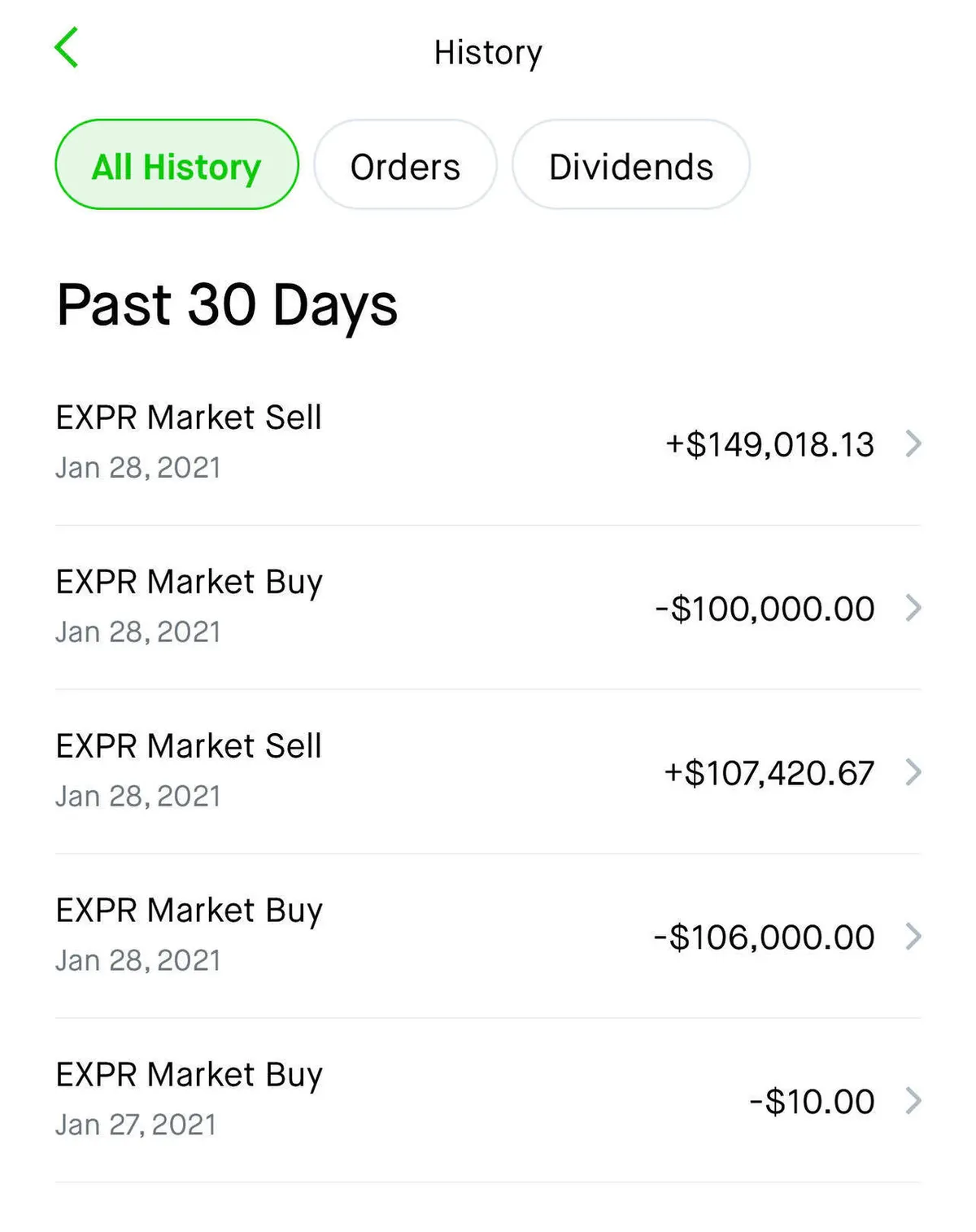The image size is (976, 1232).
Task: Open the EXPR Market Buy for $106,000
Action: (189, 911)
